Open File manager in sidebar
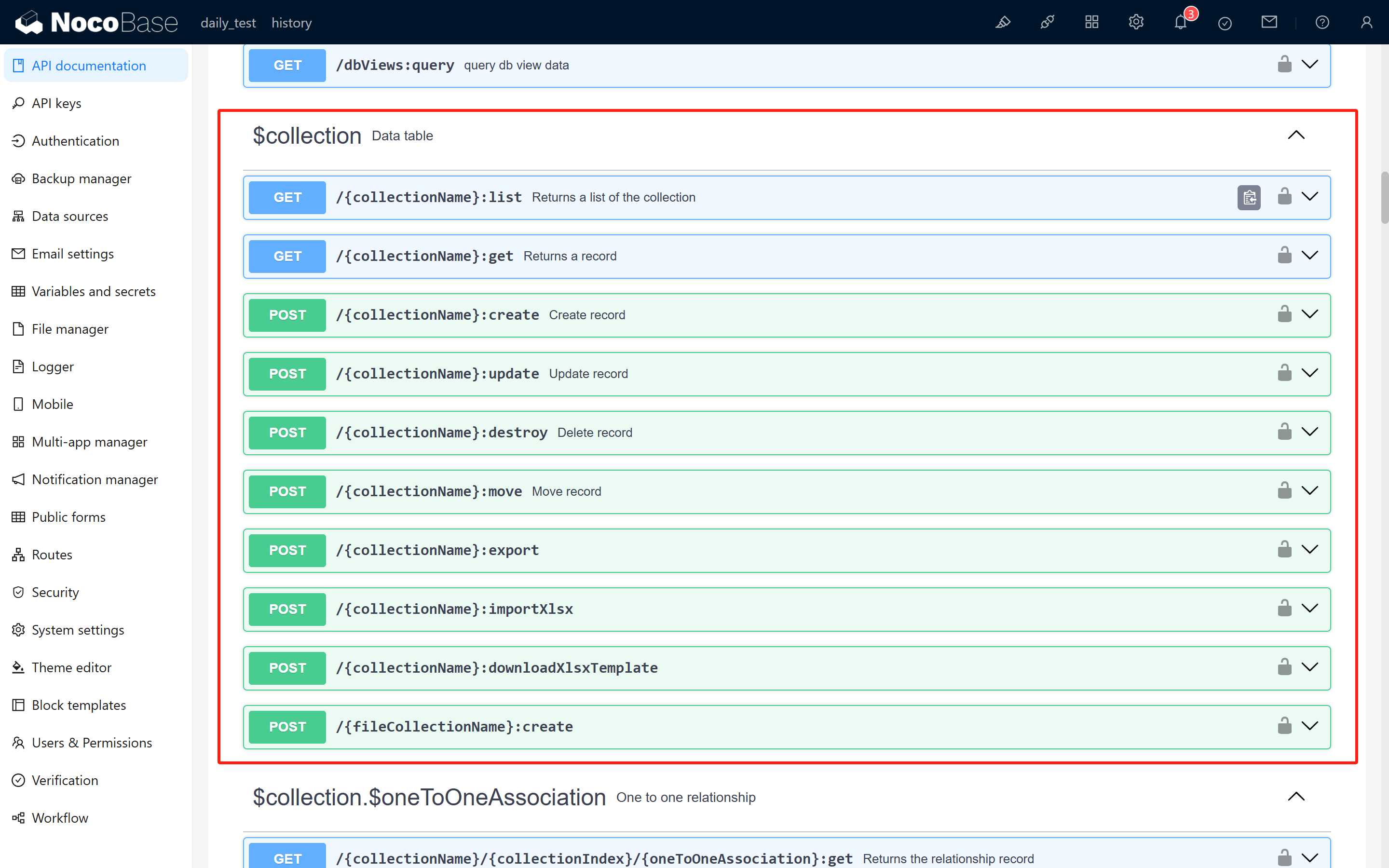Screen dimensions: 1389x868 pyautogui.click(x=96, y=329)
